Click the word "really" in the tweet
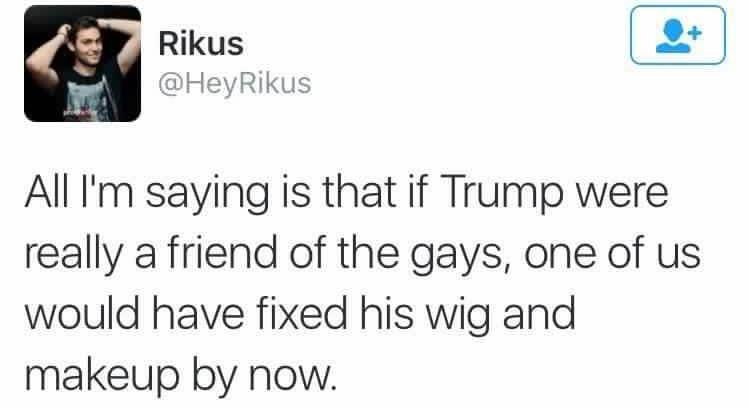 pos(73,256)
